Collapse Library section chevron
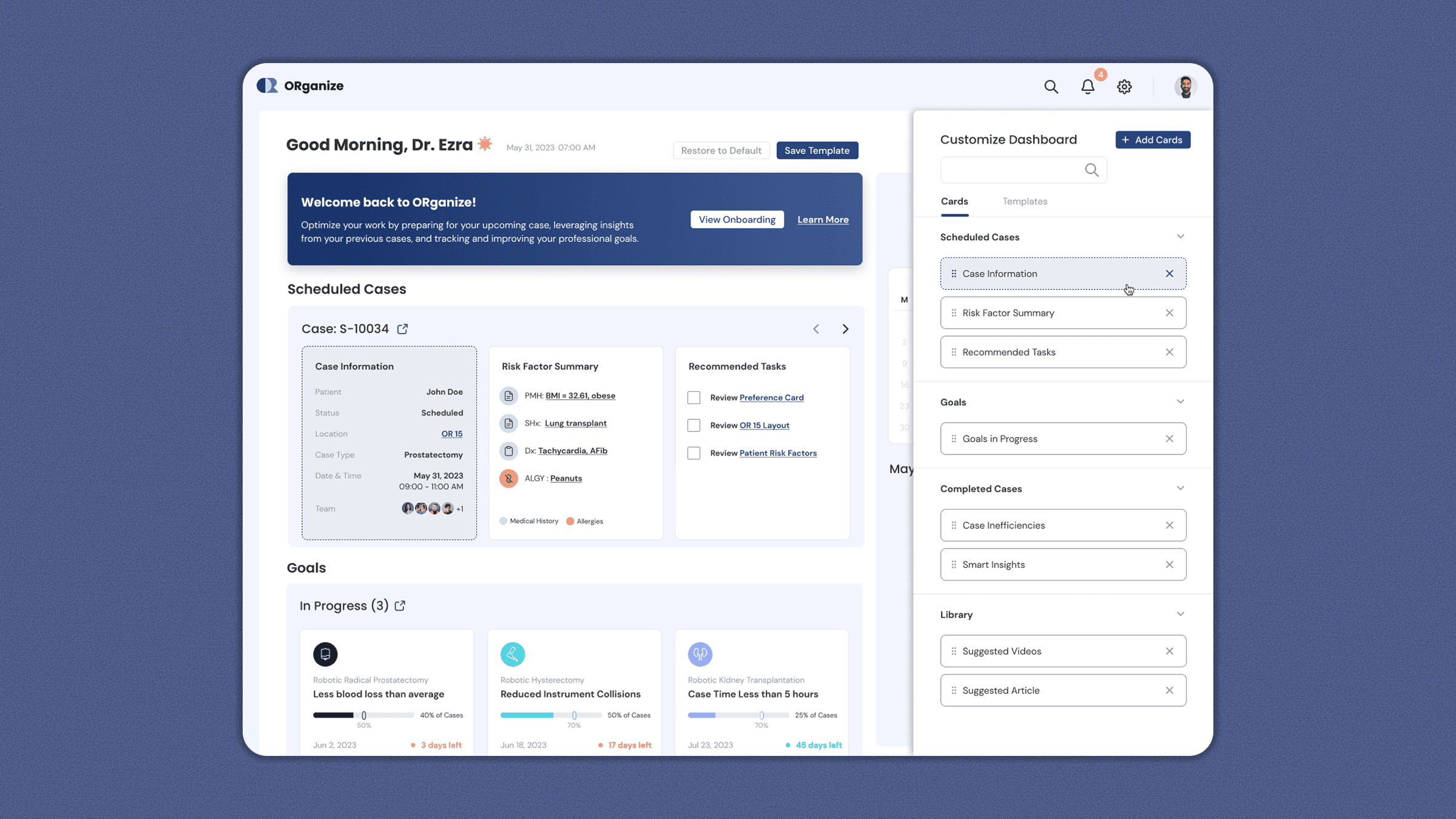The image size is (1456, 819). [x=1180, y=614]
